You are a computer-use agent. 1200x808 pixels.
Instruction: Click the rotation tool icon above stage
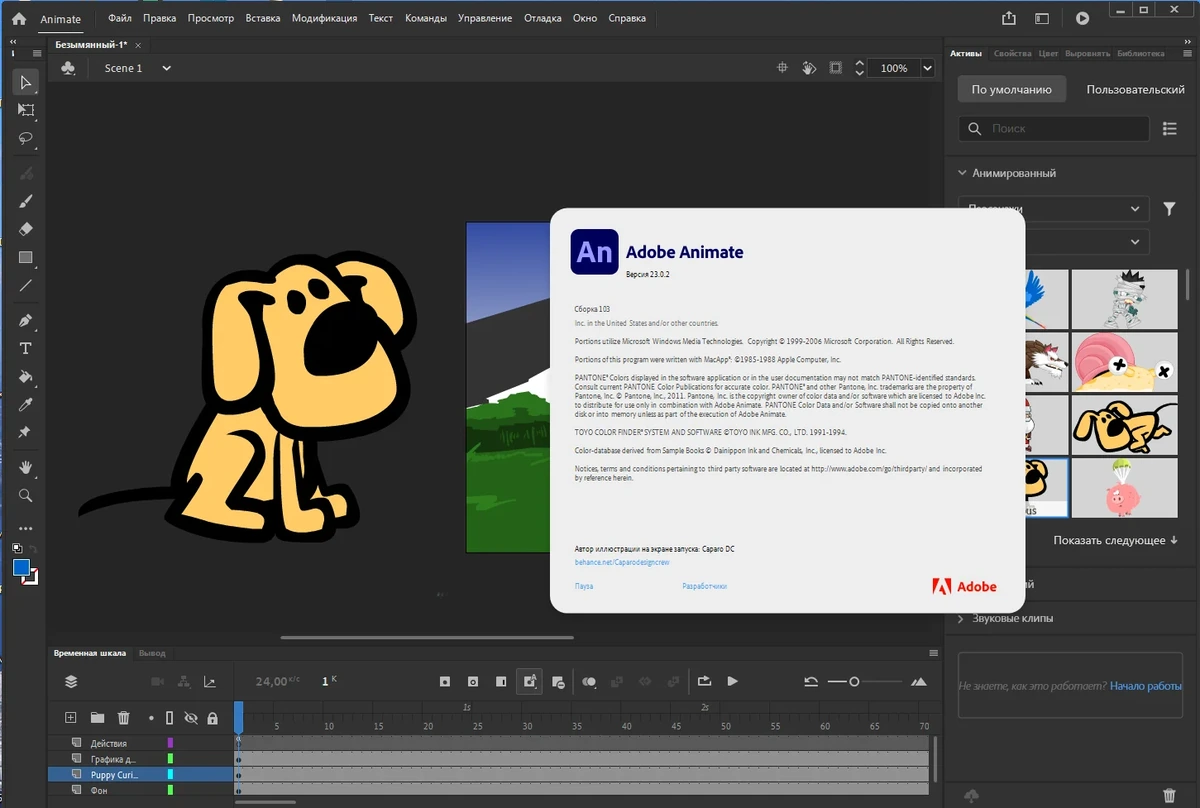(810, 68)
